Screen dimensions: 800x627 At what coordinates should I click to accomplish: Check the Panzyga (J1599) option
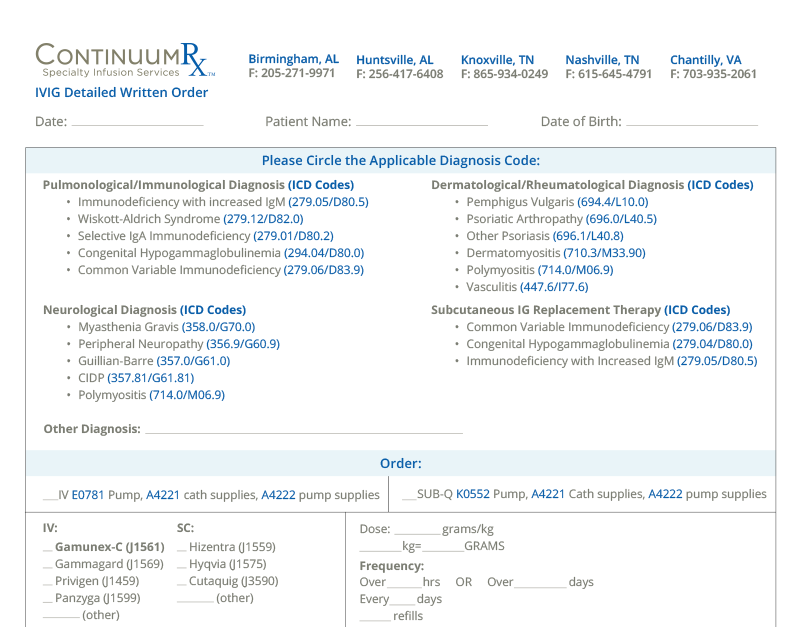click(x=47, y=599)
